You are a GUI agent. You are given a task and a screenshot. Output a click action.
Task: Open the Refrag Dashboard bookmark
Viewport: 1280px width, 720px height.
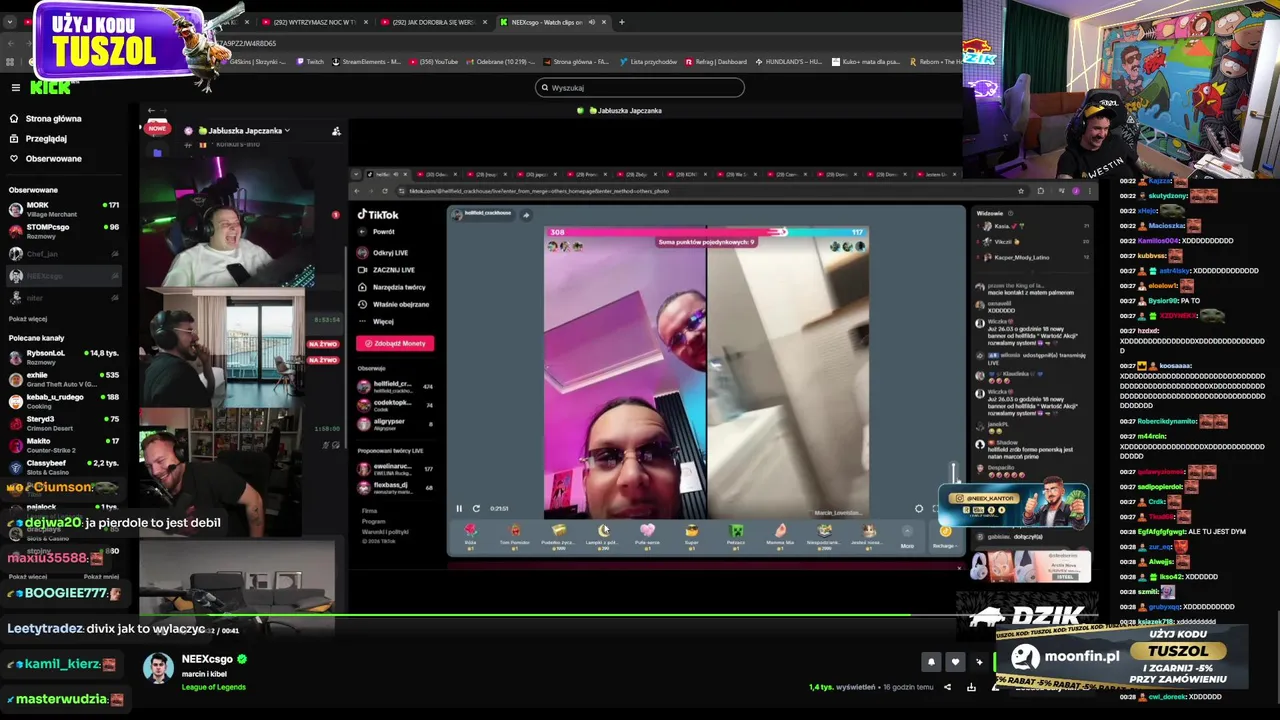716,62
